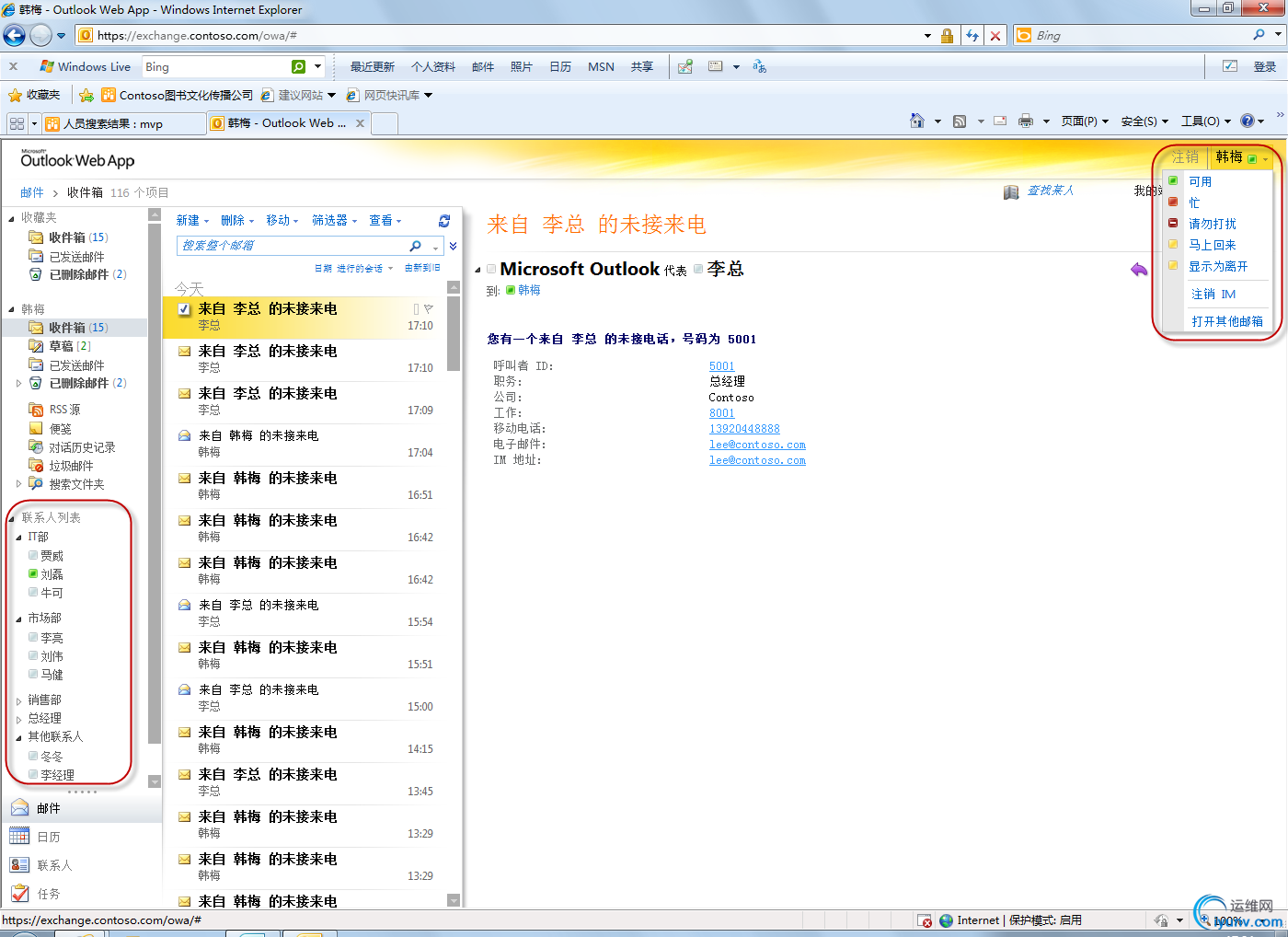Set status to 显示为离开
Screen dimensions: 1288x937
pos(1218,266)
